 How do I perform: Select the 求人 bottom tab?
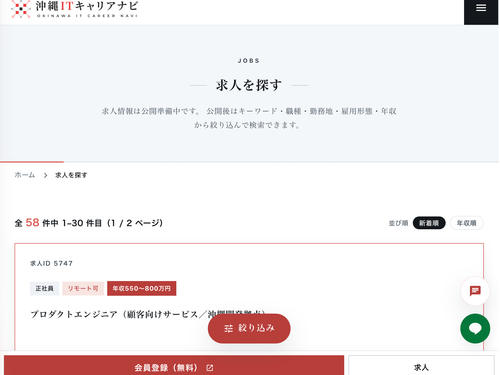coord(421,366)
